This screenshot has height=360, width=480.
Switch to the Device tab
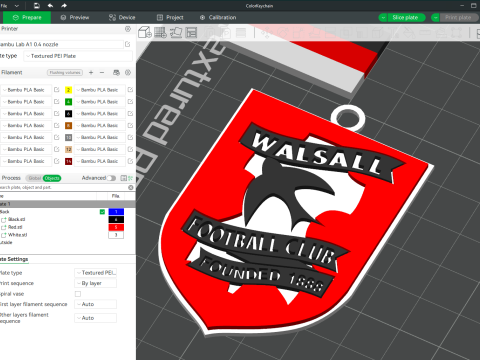pyautogui.click(x=122, y=17)
